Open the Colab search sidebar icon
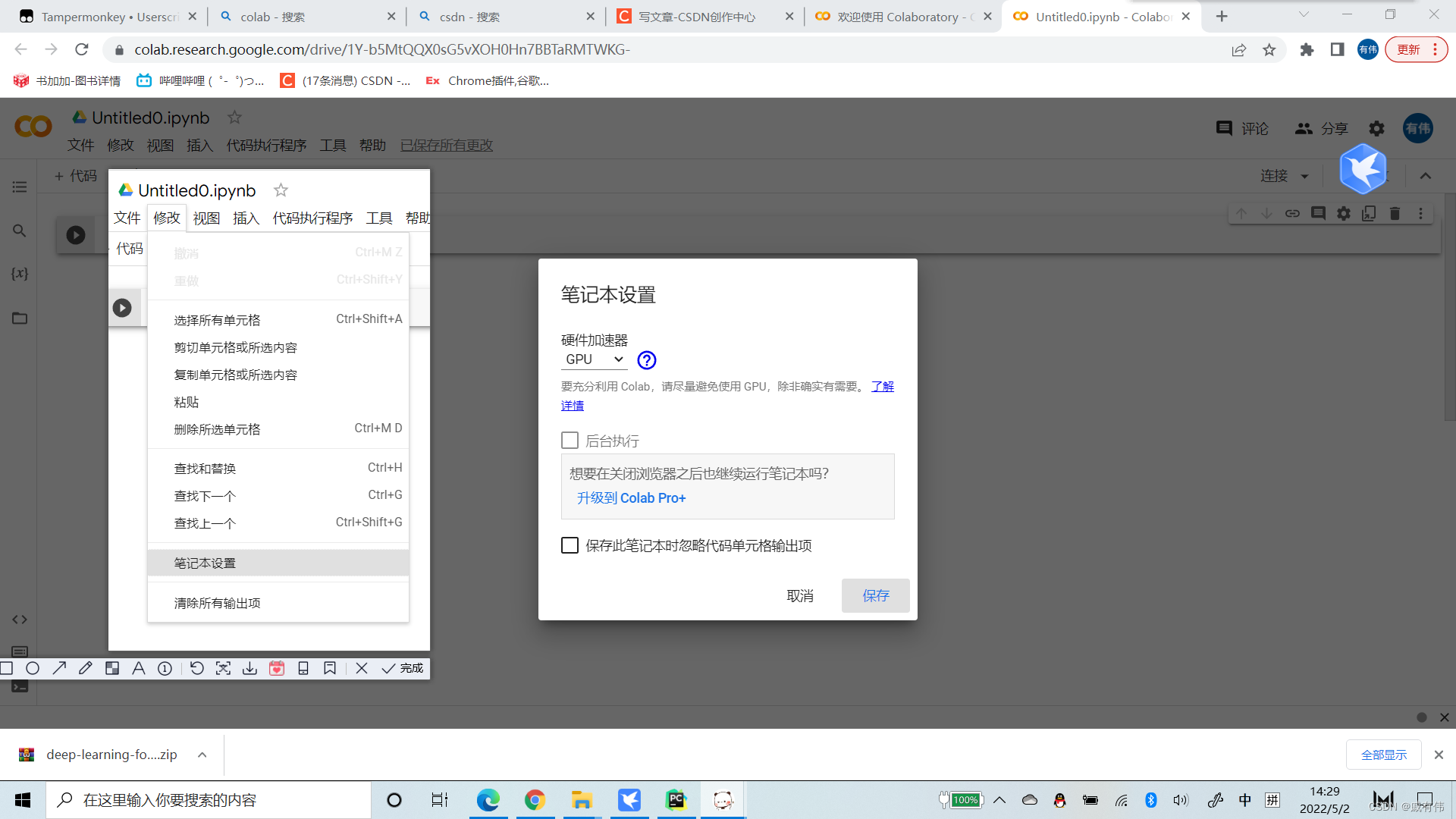 (x=20, y=231)
